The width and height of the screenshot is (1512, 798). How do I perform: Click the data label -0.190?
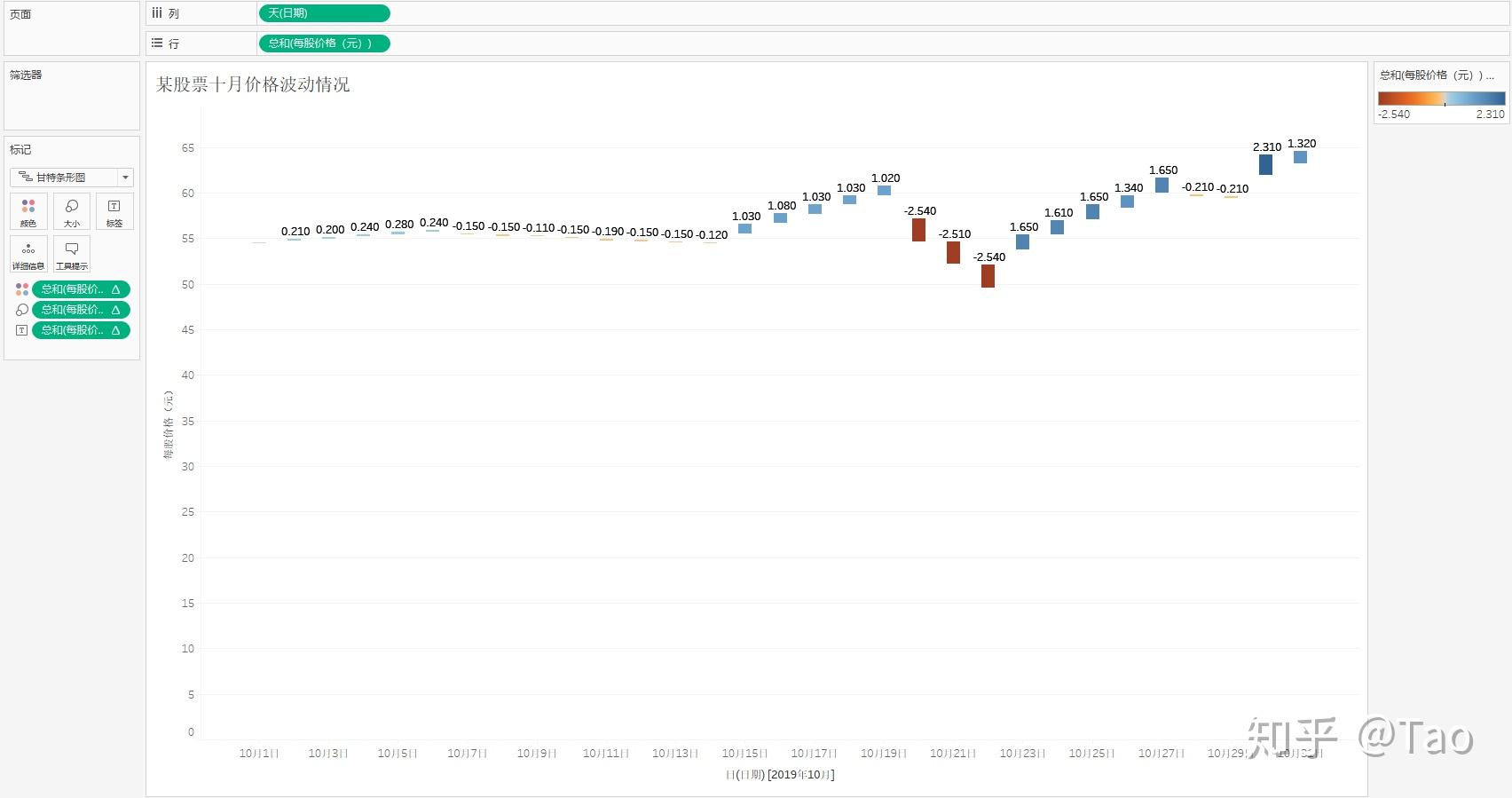608,232
